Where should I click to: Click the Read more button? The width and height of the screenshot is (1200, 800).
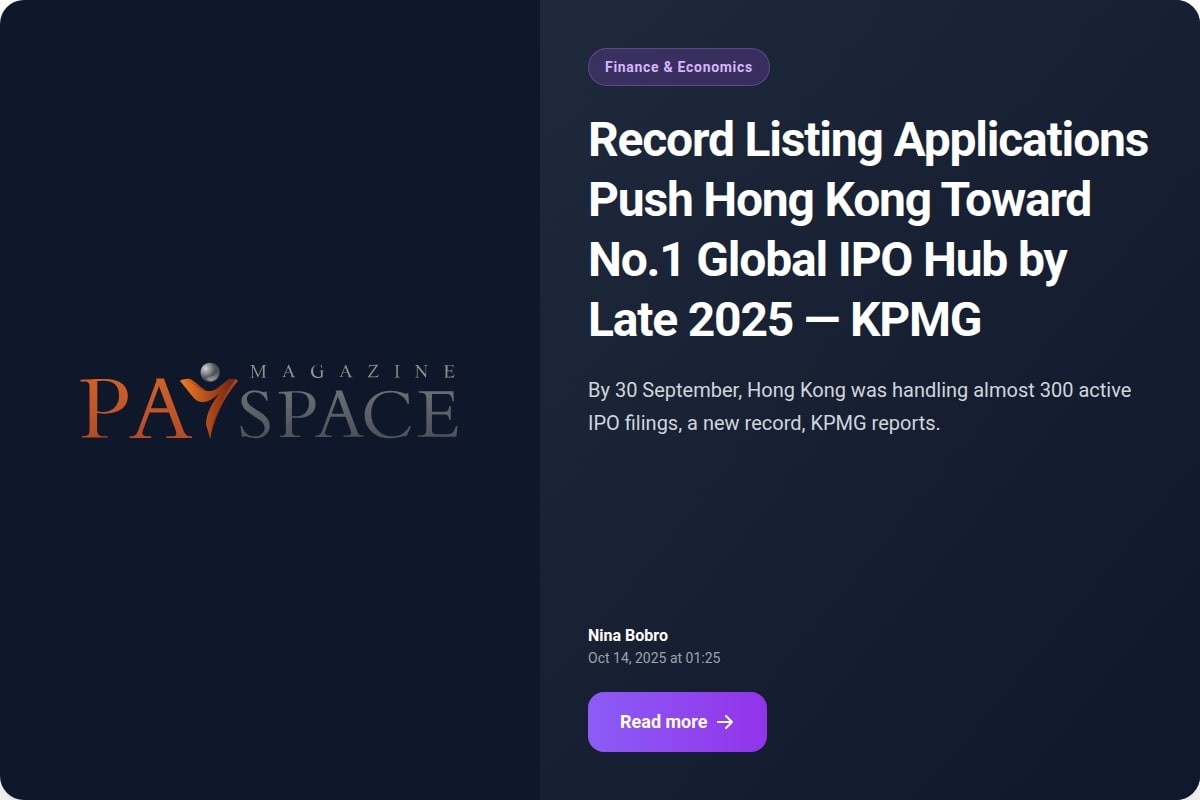677,722
